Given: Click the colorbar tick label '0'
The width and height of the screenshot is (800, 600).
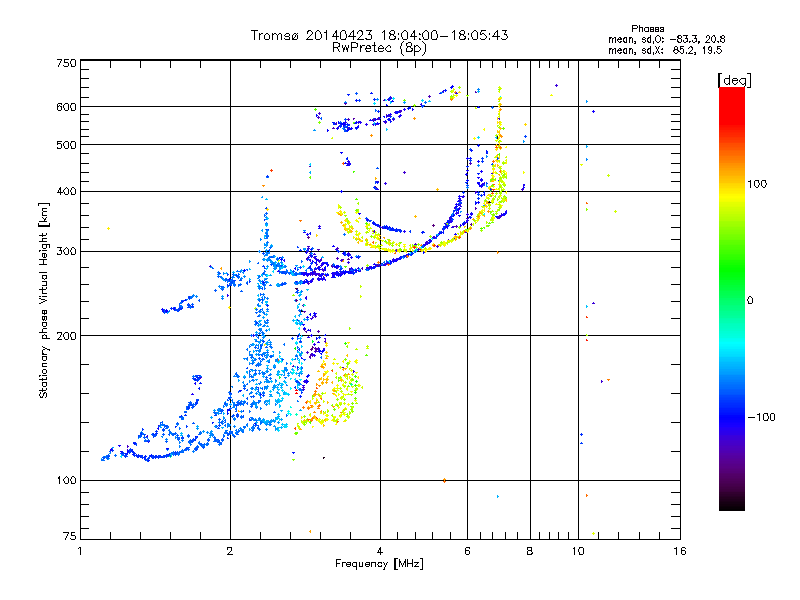Looking at the screenshot, I should [750, 301].
